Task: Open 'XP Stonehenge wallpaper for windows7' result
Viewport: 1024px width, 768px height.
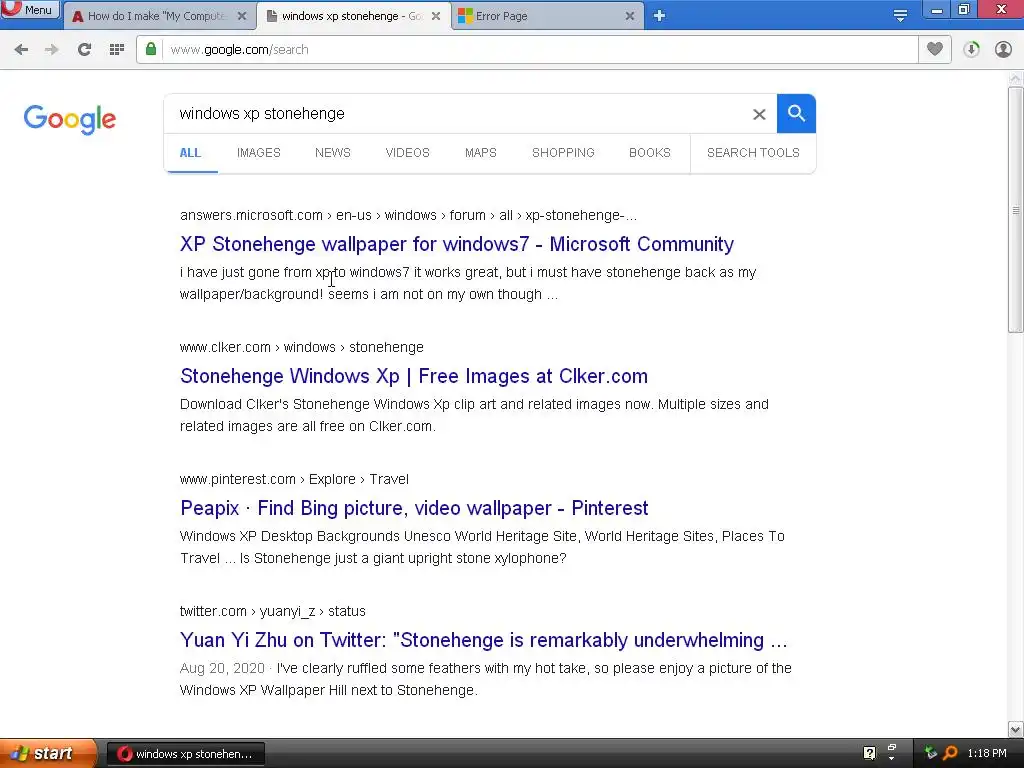Action: pyautogui.click(x=457, y=244)
